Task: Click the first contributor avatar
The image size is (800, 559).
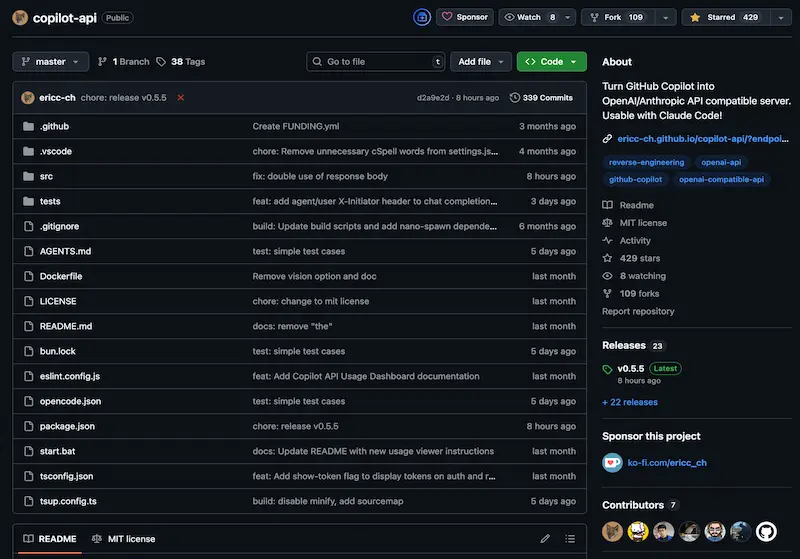Action: pyautogui.click(x=612, y=531)
